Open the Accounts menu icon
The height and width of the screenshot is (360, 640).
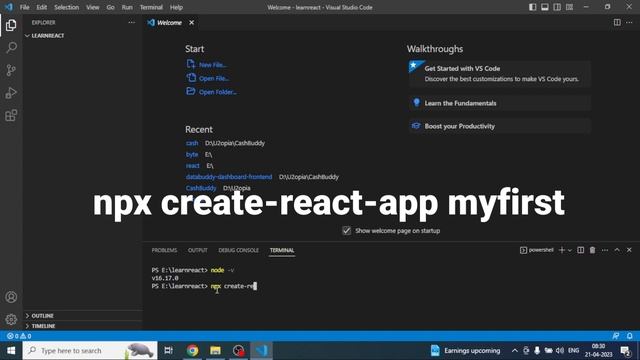11,297
